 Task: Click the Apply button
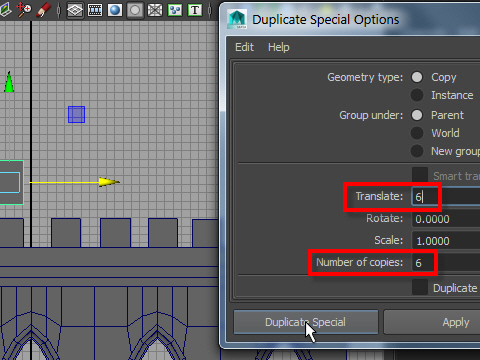[455, 322]
